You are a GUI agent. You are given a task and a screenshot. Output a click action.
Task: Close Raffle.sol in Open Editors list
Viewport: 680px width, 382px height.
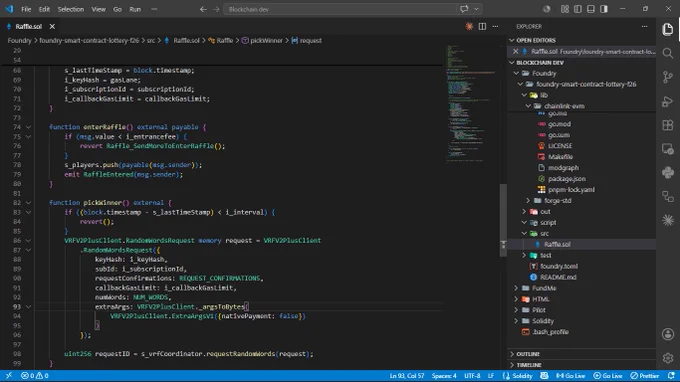click(515, 52)
